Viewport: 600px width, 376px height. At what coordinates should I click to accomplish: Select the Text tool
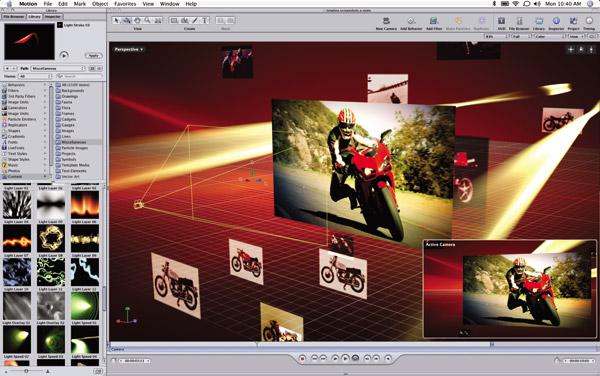click(x=205, y=20)
